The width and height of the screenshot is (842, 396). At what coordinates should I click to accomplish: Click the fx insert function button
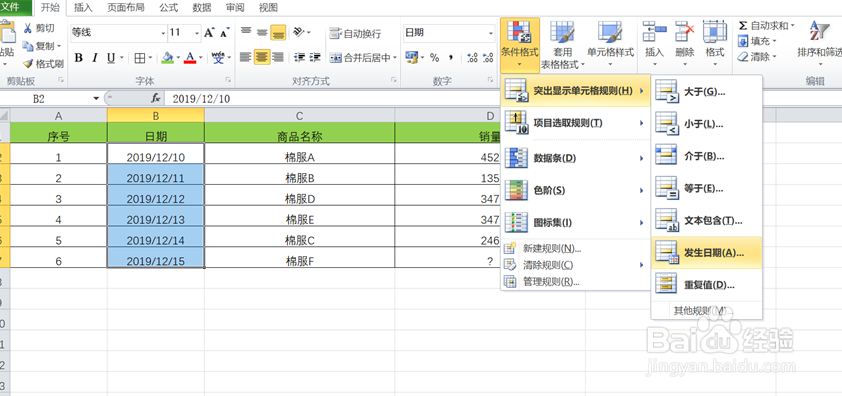156,99
